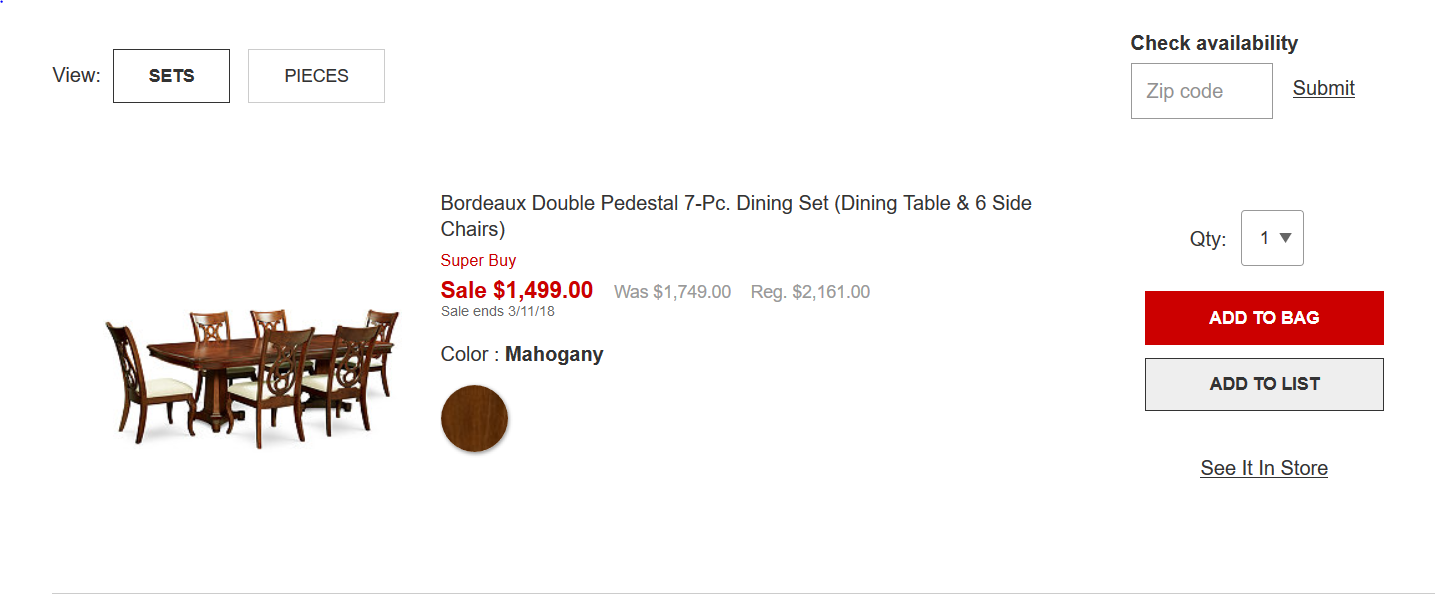Click the red Super Buy label
1453x605 pixels.
point(479,260)
